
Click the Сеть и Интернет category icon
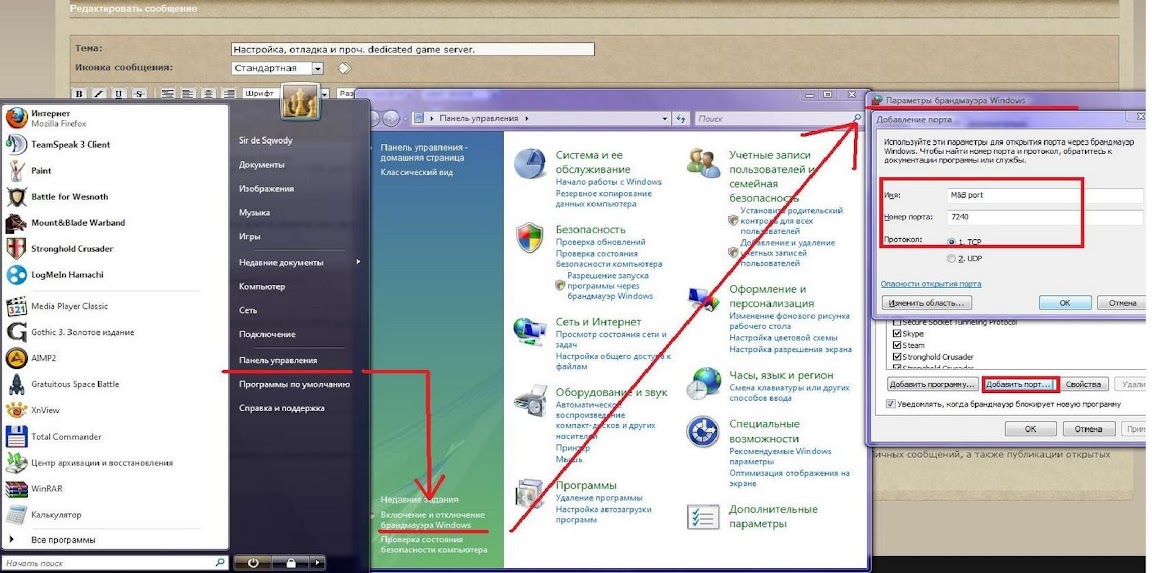pos(528,329)
